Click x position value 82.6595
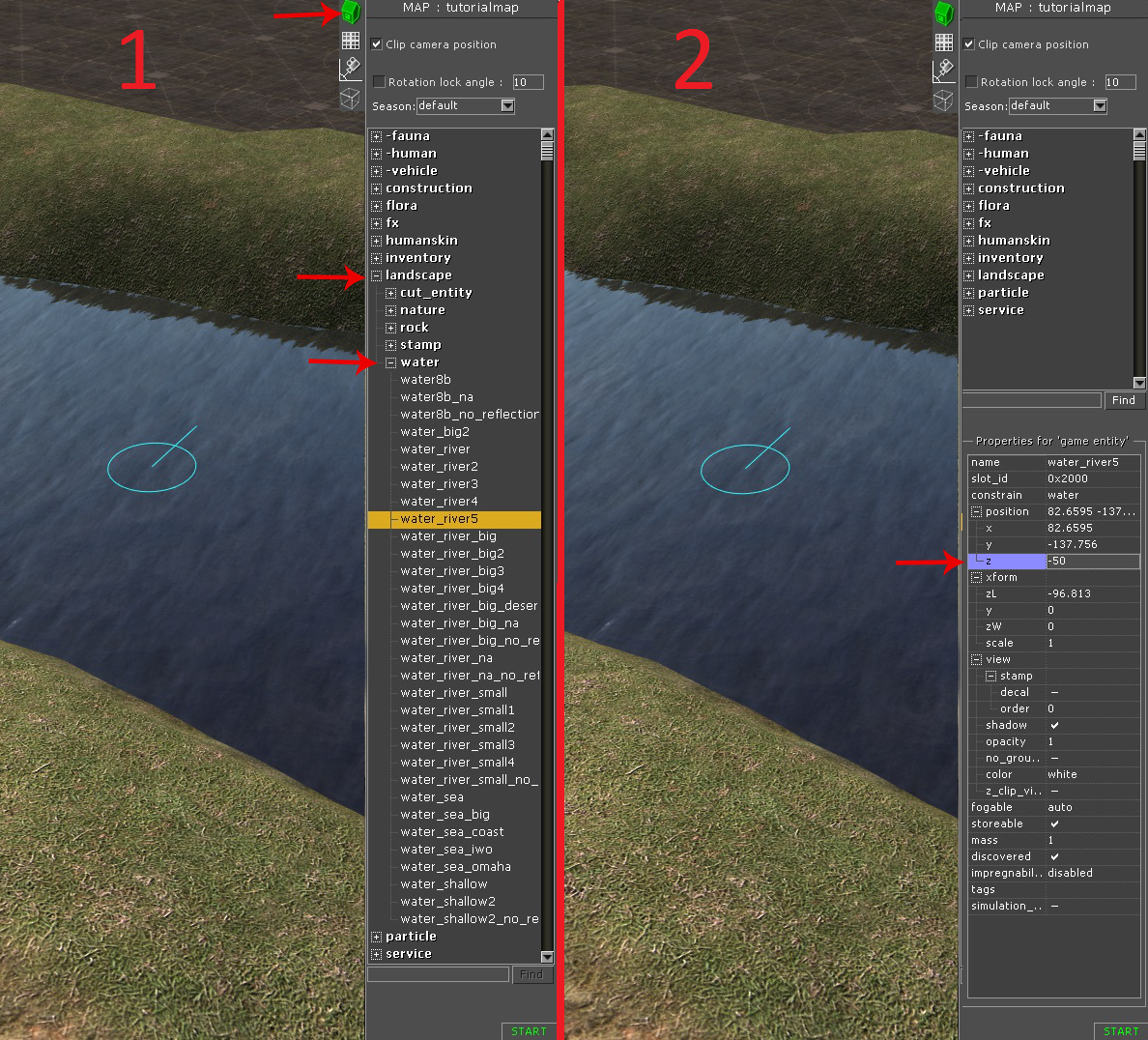Image resolution: width=1148 pixels, height=1040 pixels. 1070,528
